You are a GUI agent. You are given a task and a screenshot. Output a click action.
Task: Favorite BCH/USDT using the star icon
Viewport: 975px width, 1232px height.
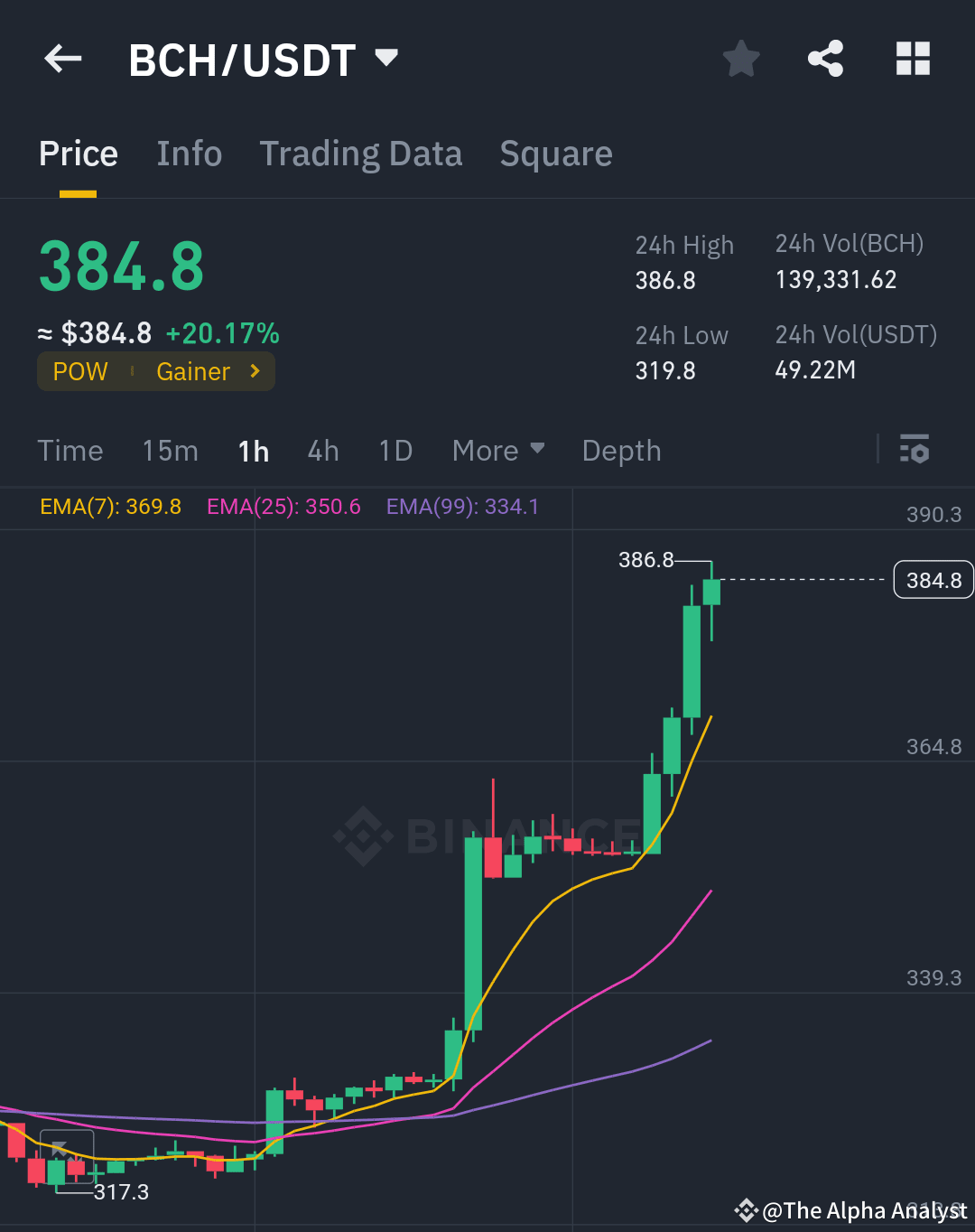[740, 58]
